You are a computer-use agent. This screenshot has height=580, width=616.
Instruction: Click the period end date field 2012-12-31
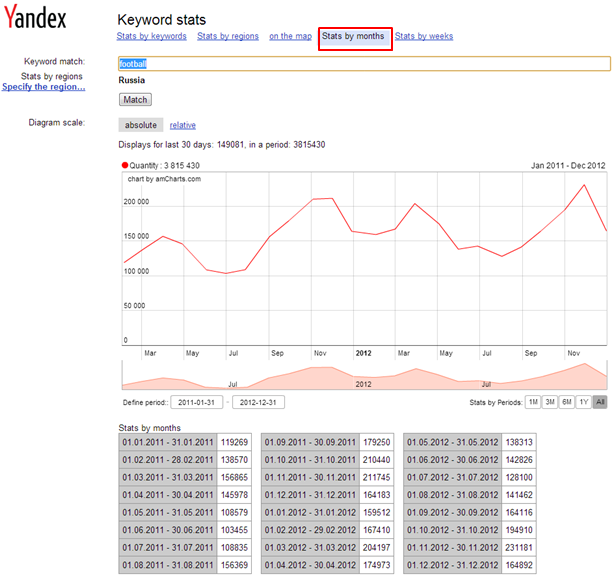click(x=258, y=402)
